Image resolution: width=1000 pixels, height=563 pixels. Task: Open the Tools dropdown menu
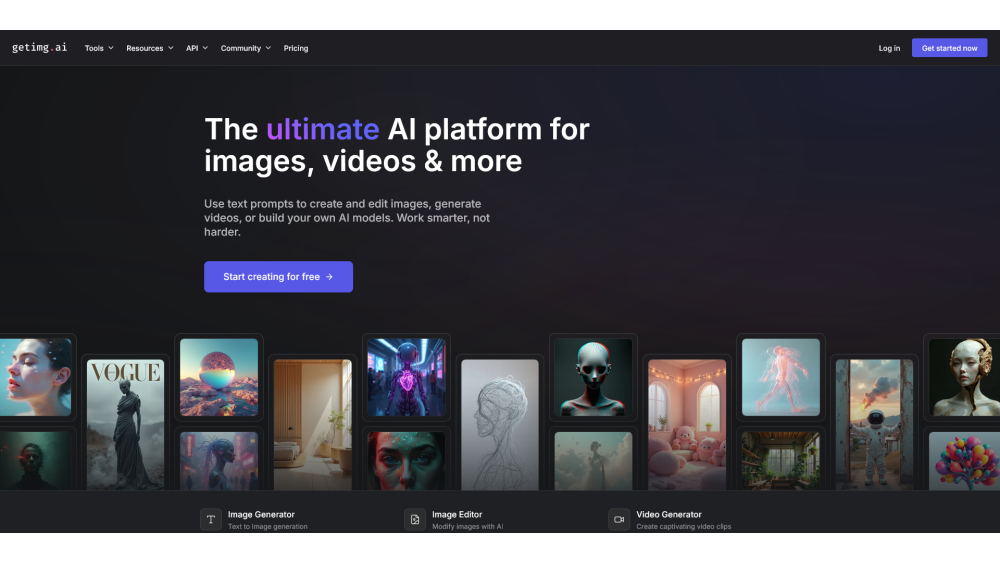click(99, 48)
